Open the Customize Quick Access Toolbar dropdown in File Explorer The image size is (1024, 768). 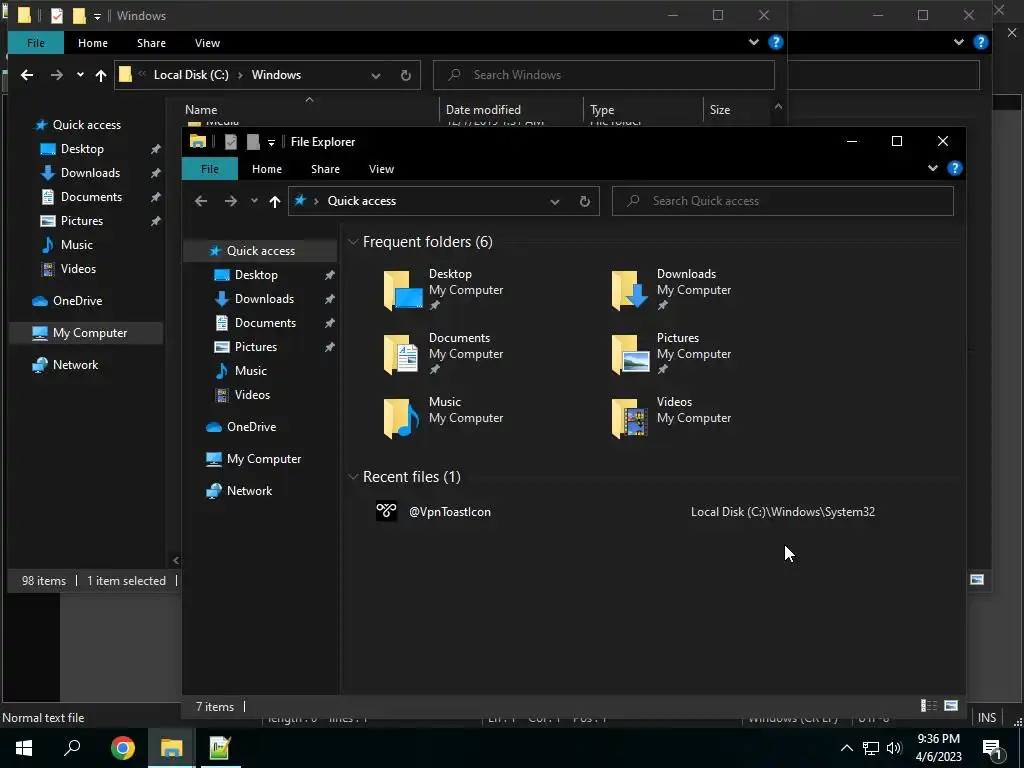tap(272, 142)
